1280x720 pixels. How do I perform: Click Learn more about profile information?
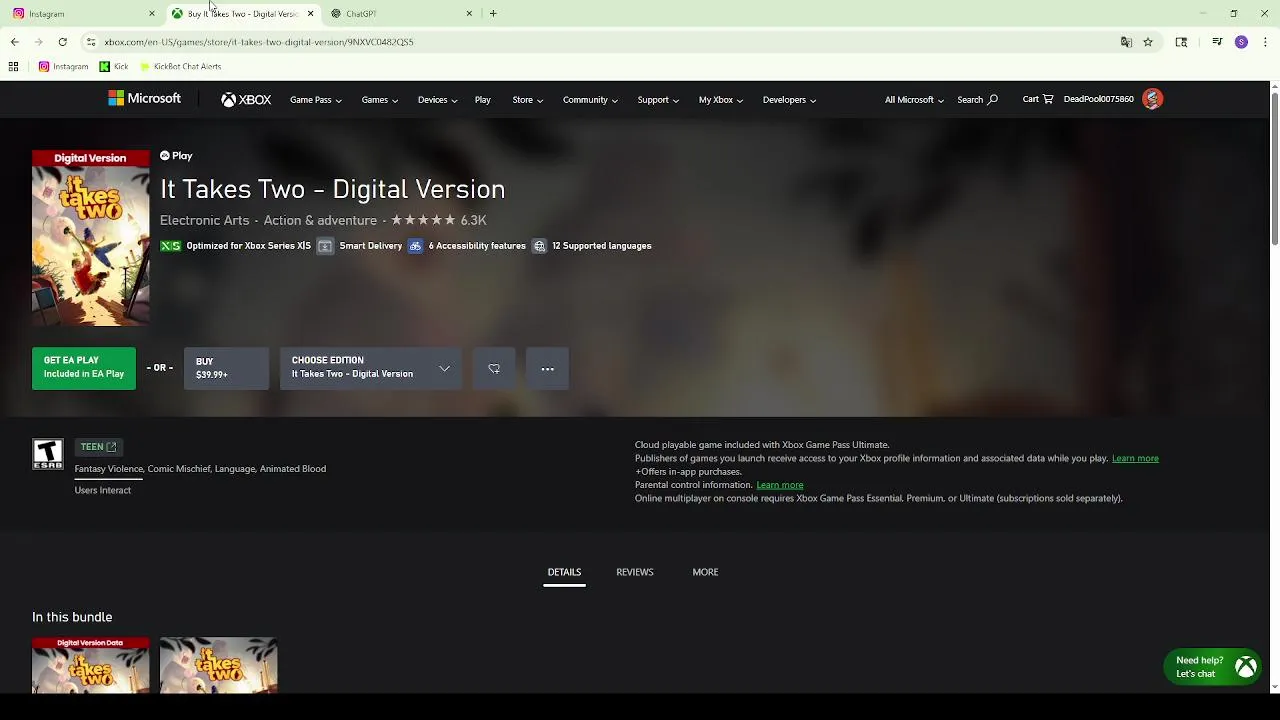click(x=1135, y=458)
